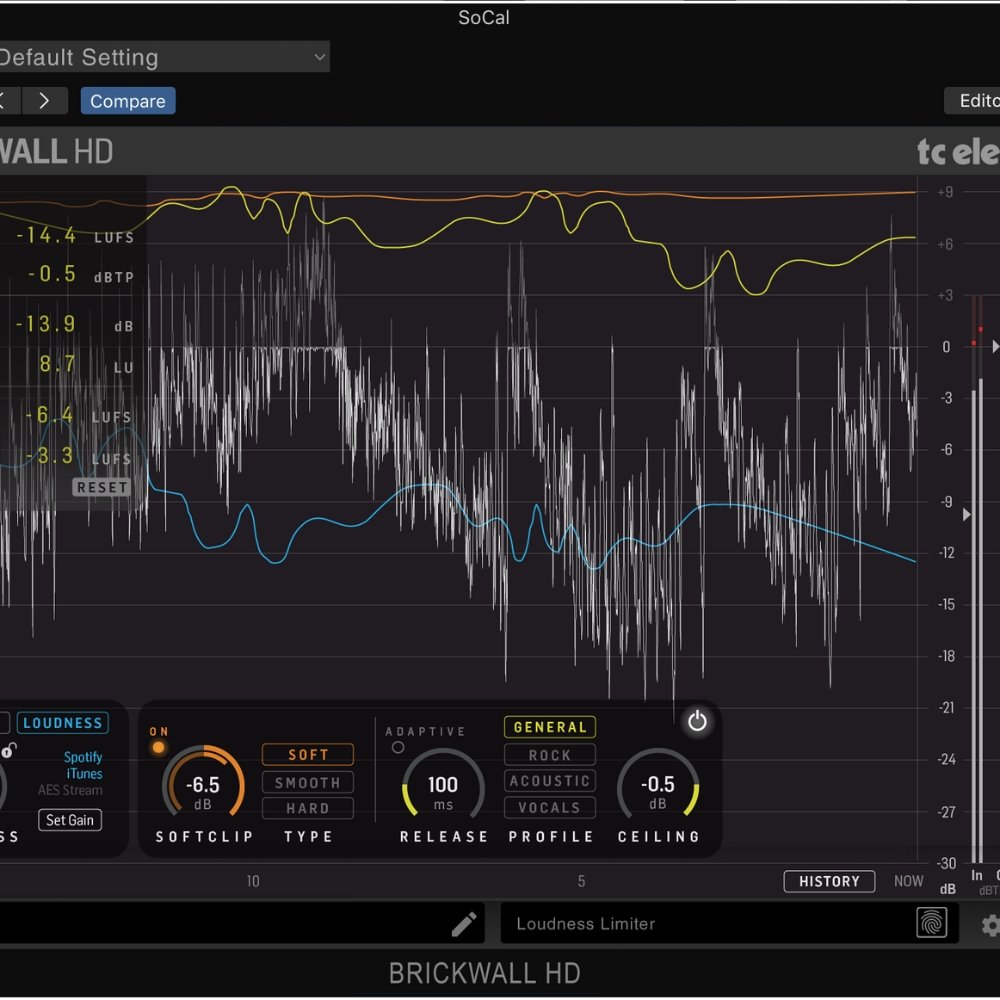Select the ROCK profile
Screen dimensions: 1000x1000
[x=549, y=755]
